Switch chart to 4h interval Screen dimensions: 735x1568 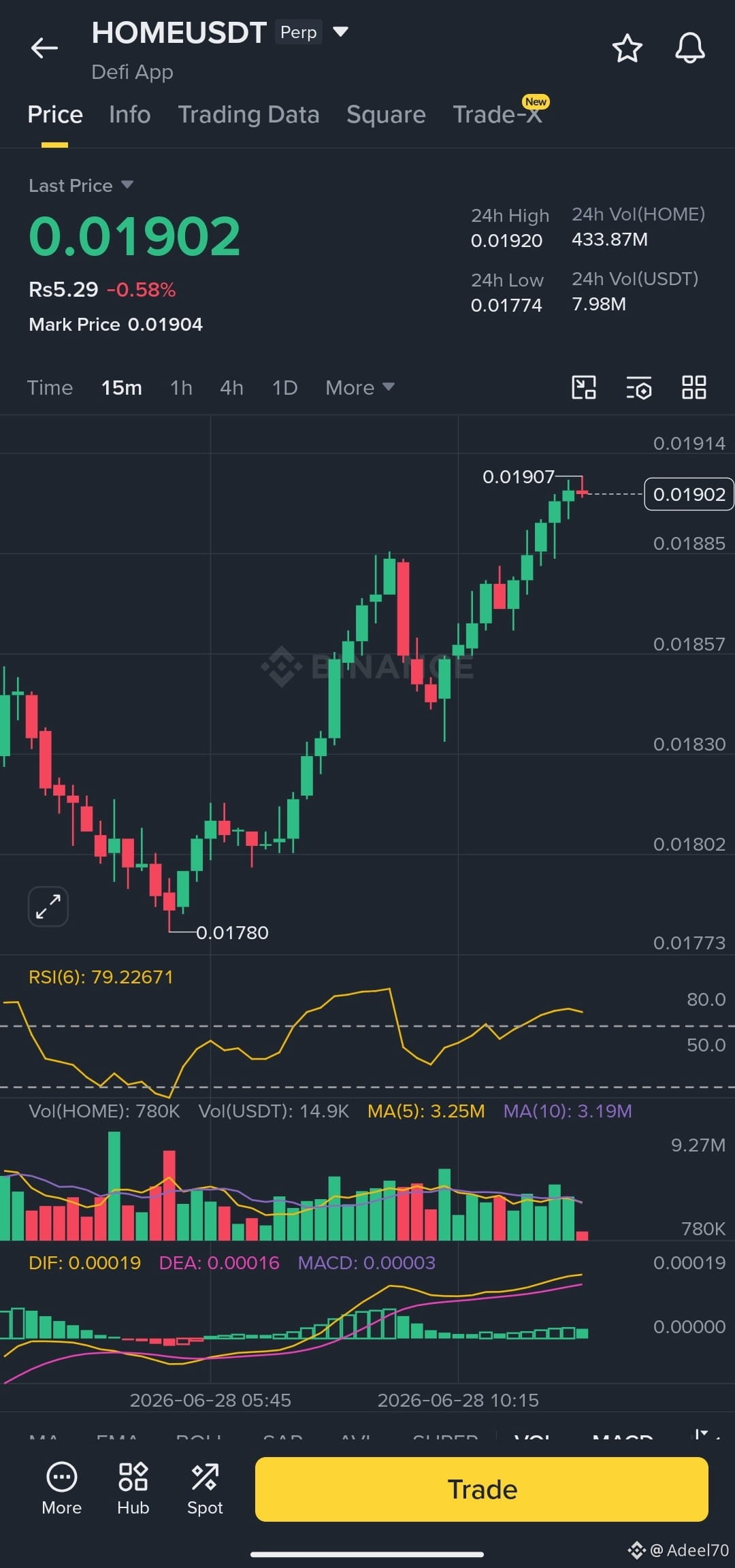(231, 387)
